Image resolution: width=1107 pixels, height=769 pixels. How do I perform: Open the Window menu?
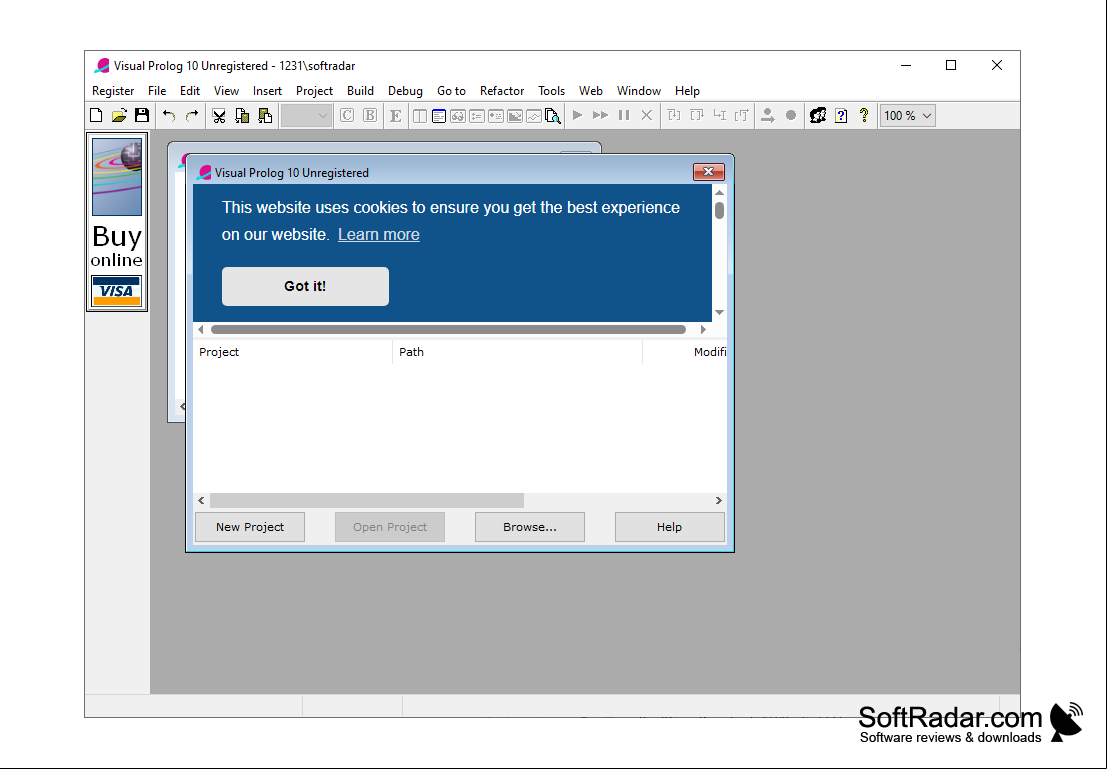pyautogui.click(x=639, y=90)
